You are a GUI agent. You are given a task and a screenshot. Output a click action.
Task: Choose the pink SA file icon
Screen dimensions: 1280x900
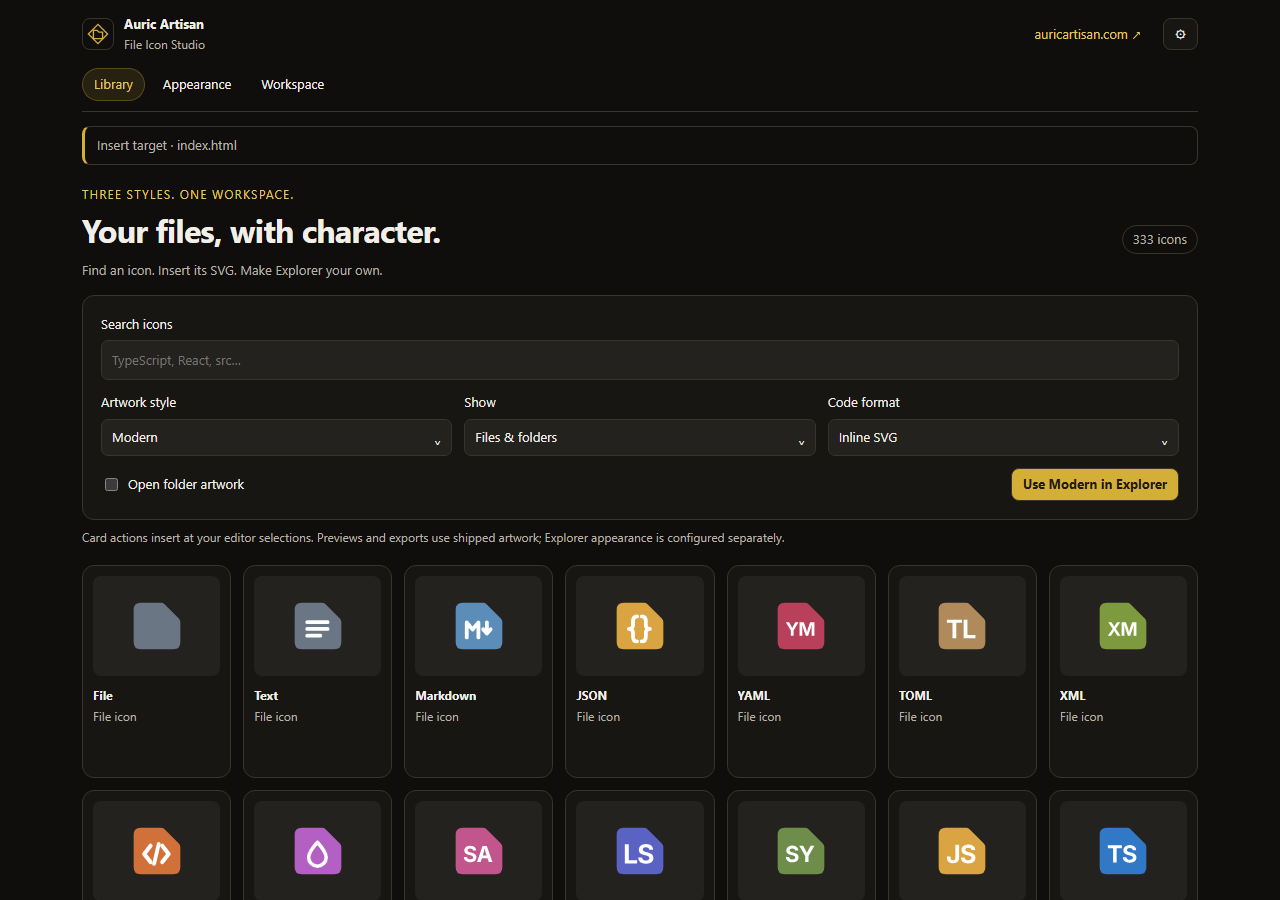click(479, 851)
